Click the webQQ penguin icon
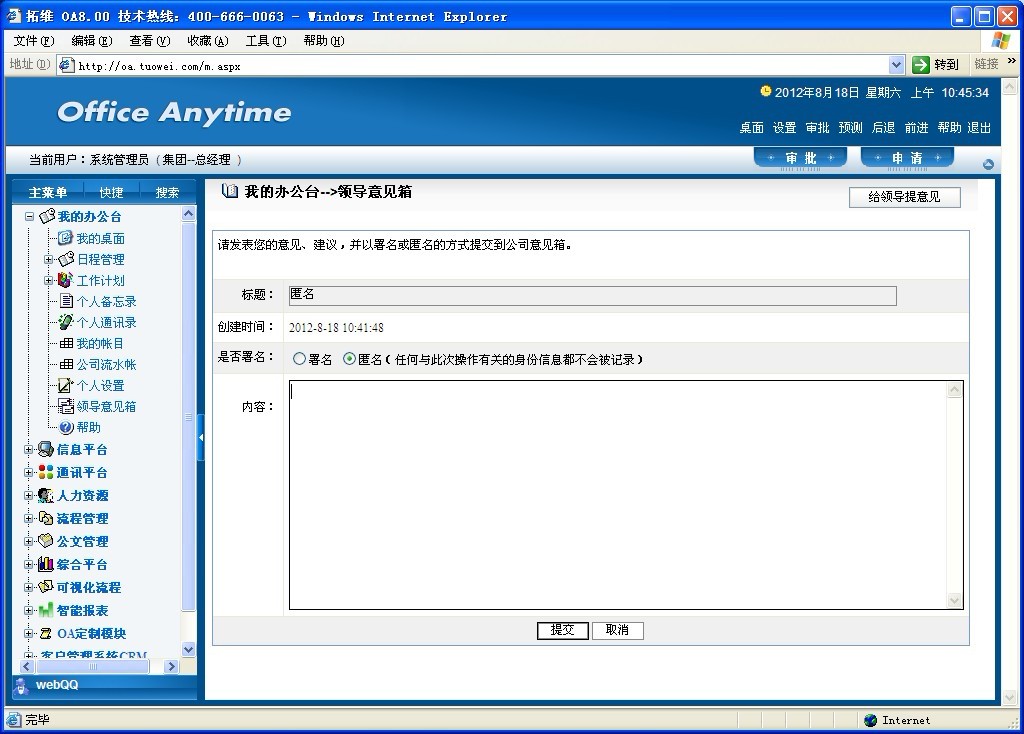This screenshot has width=1024, height=734. click(x=21, y=685)
